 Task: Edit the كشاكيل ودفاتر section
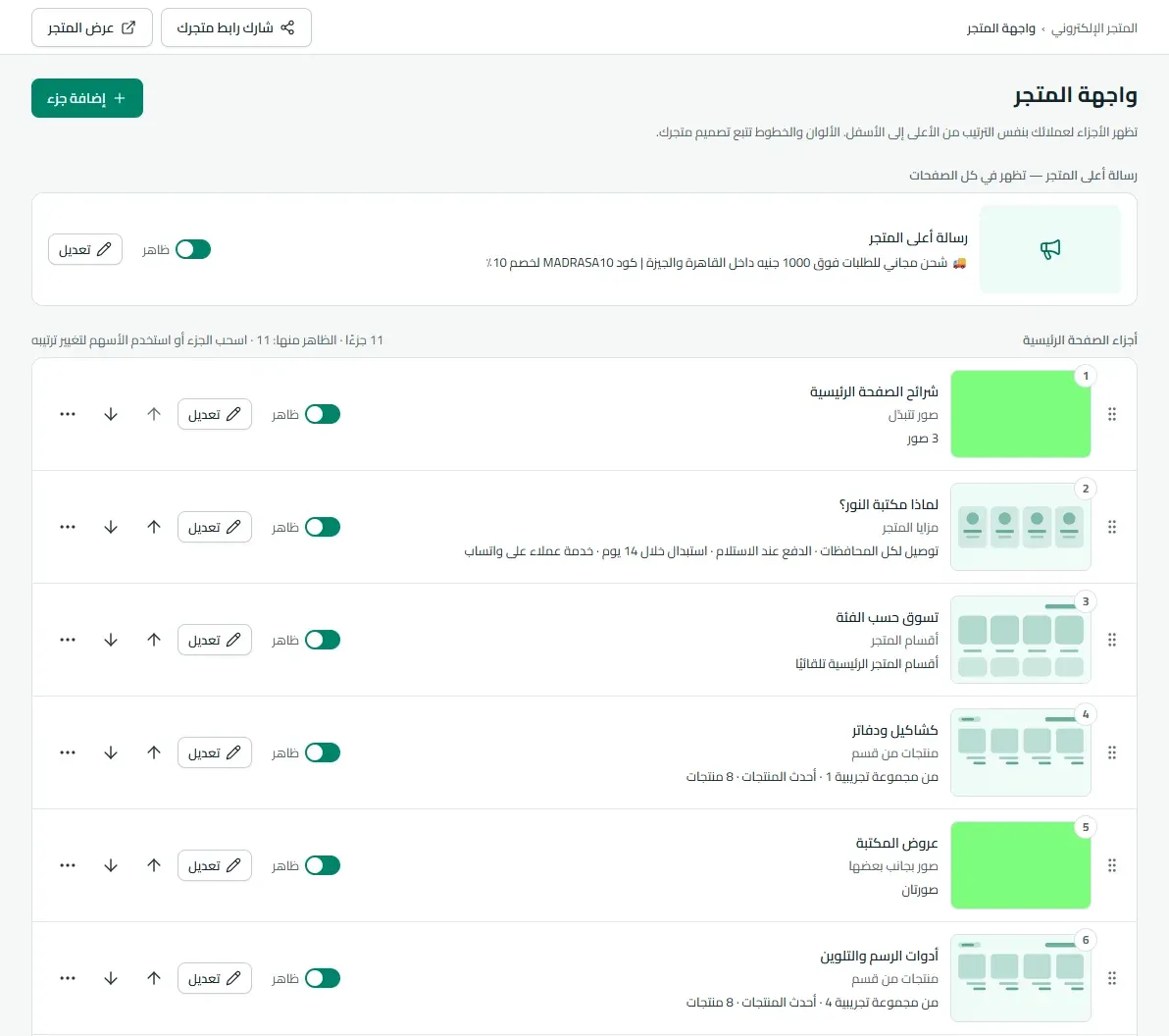pyautogui.click(x=215, y=752)
